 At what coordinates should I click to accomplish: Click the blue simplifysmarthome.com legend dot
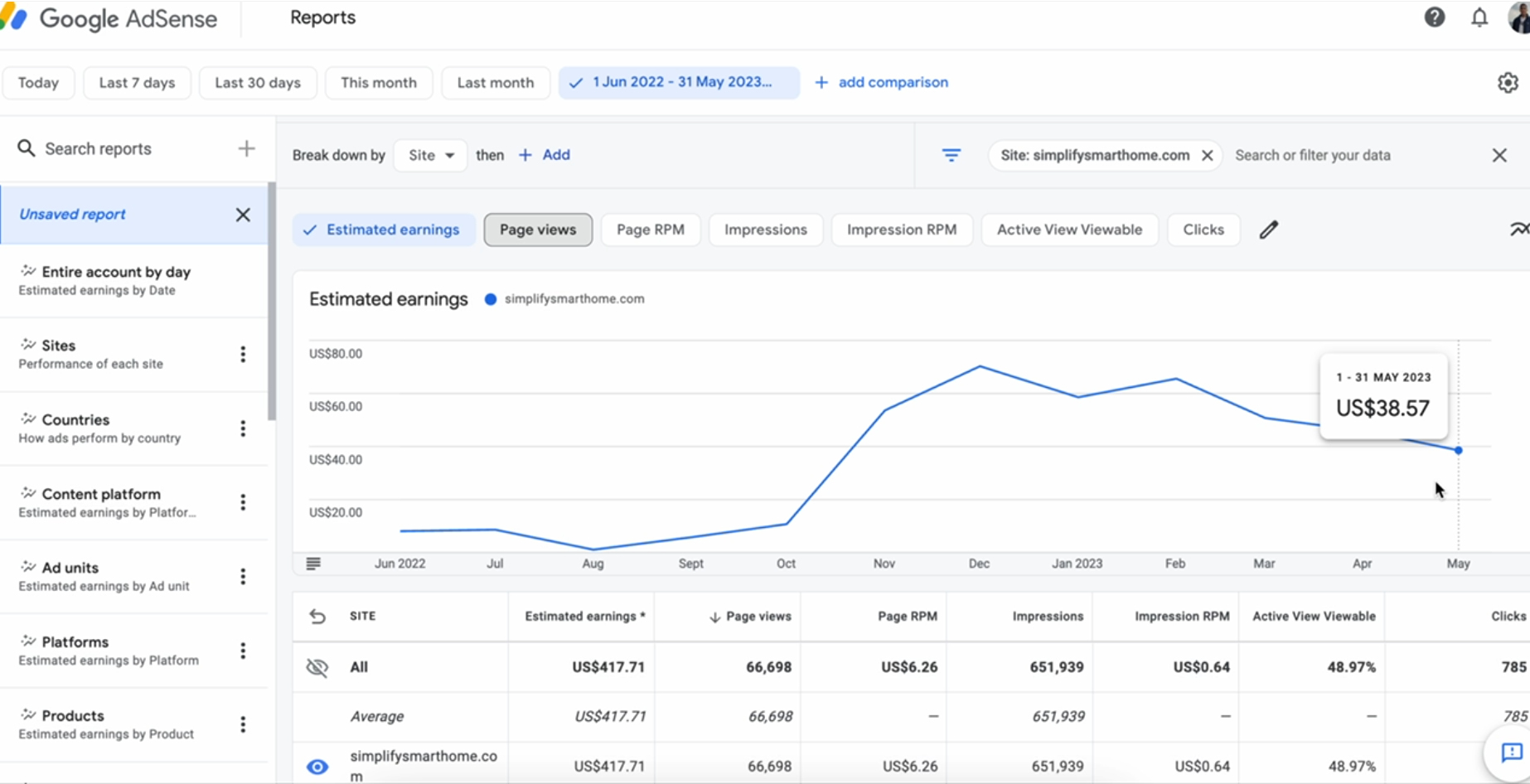point(491,299)
